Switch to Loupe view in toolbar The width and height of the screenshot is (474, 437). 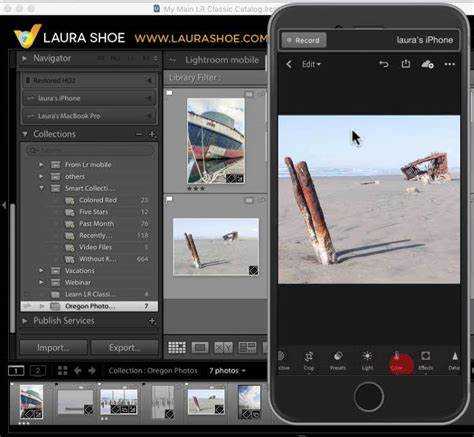[200, 348]
